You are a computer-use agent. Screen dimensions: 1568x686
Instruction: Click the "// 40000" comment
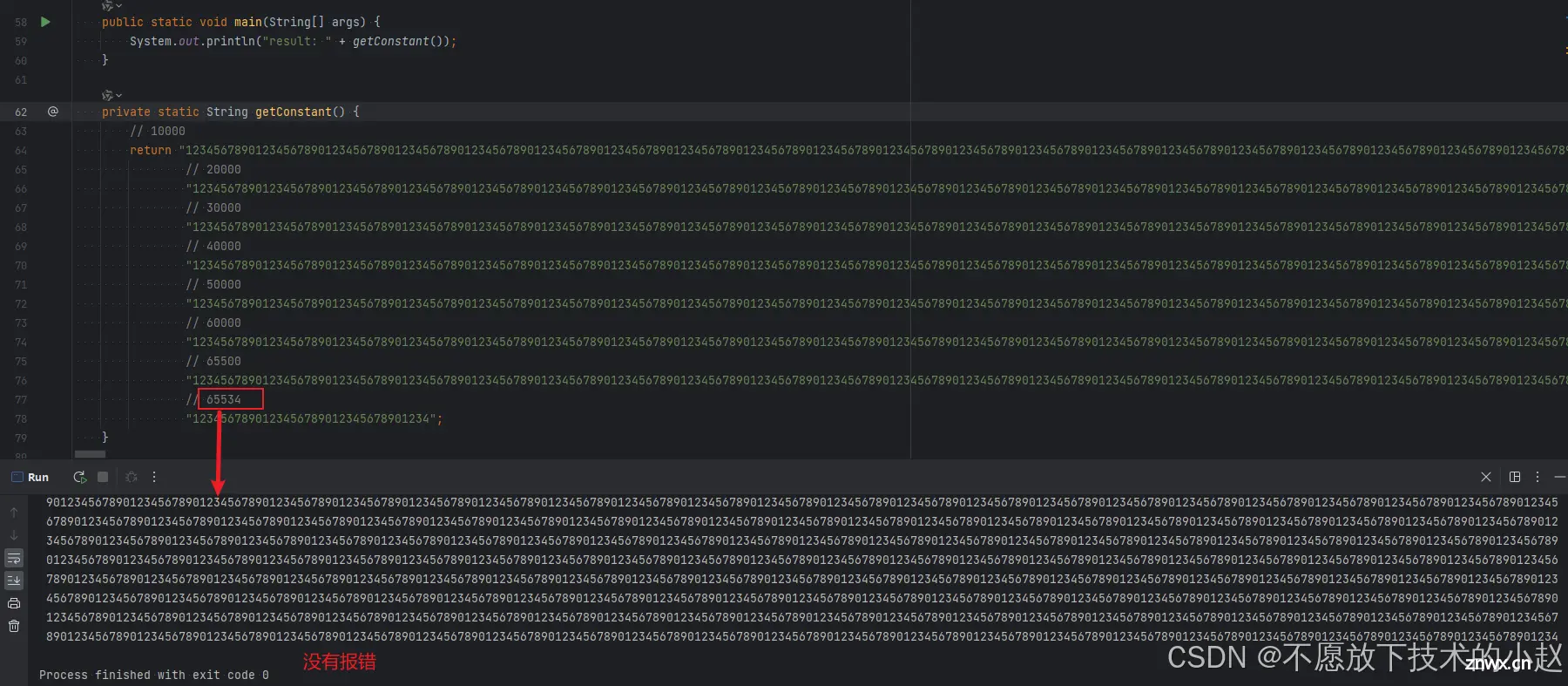tap(213, 246)
